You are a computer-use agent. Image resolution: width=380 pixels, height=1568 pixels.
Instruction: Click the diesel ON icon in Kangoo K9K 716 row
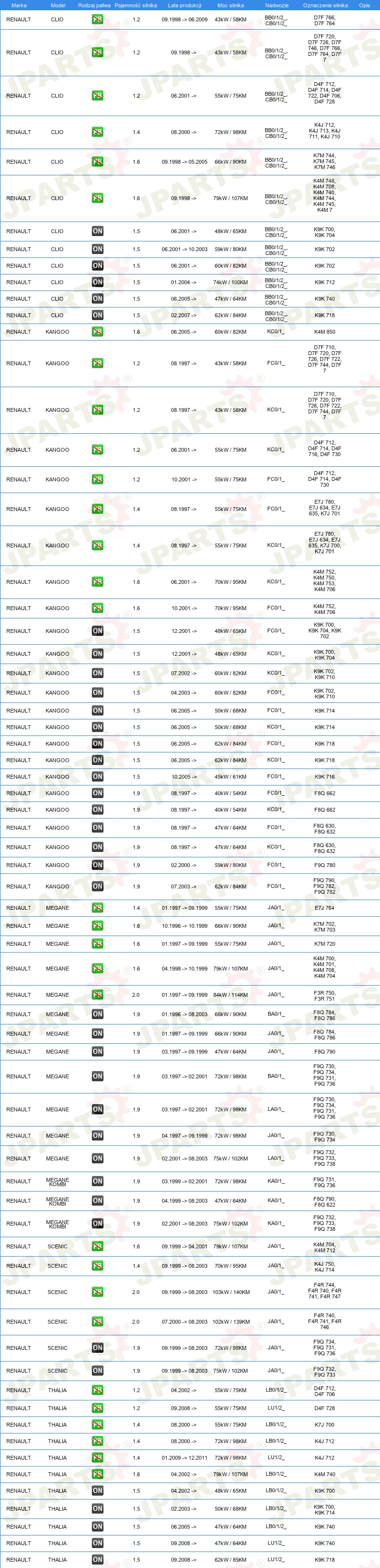98,777
